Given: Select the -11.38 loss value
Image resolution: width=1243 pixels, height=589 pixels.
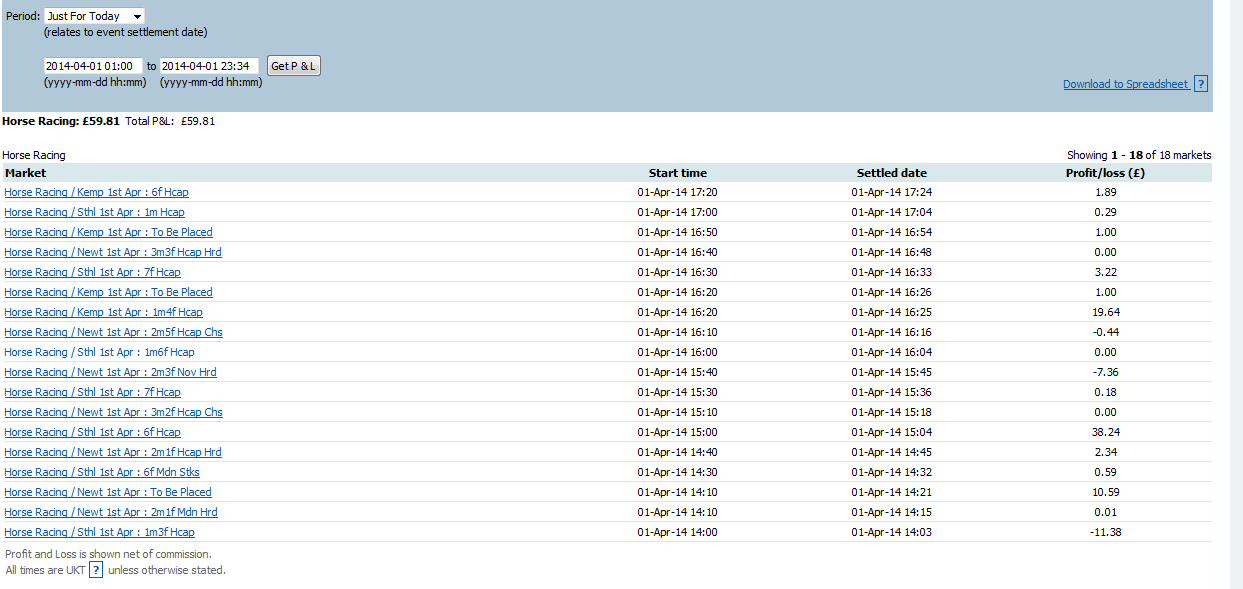Looking at the screenshot, I should click(1105, 532).
